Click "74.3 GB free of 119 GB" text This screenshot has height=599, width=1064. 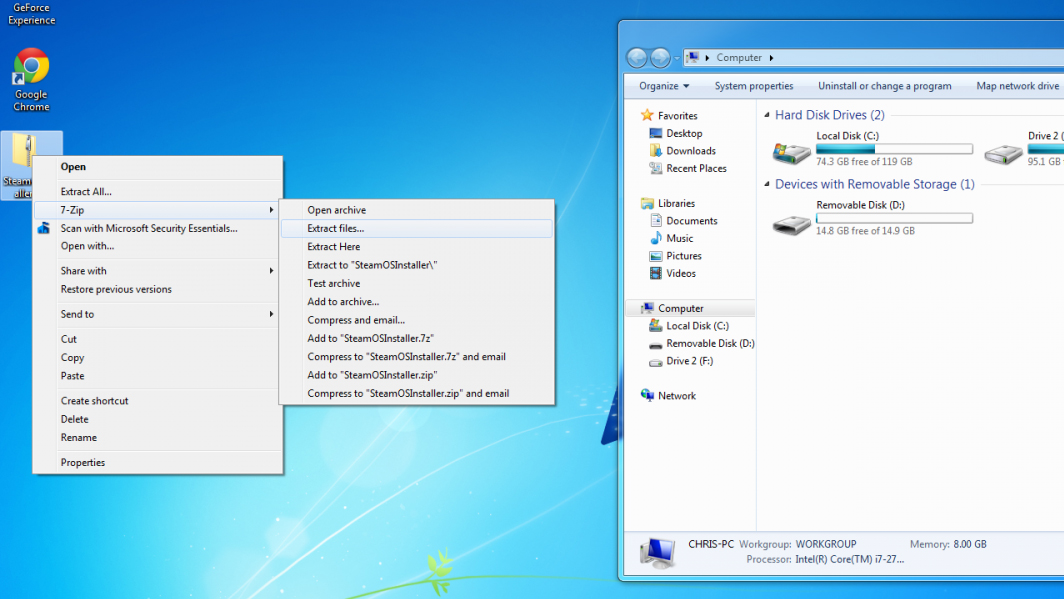click(x=864, y=162)
